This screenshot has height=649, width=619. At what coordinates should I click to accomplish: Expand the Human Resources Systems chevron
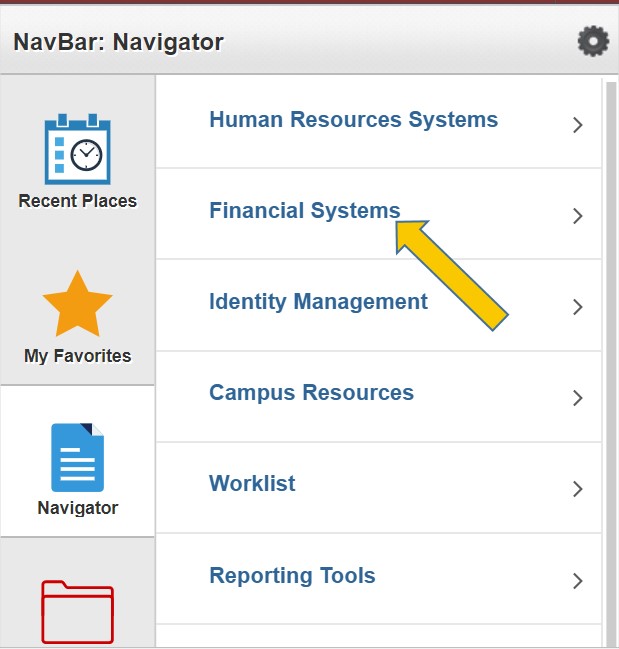[x=578, y=125]
